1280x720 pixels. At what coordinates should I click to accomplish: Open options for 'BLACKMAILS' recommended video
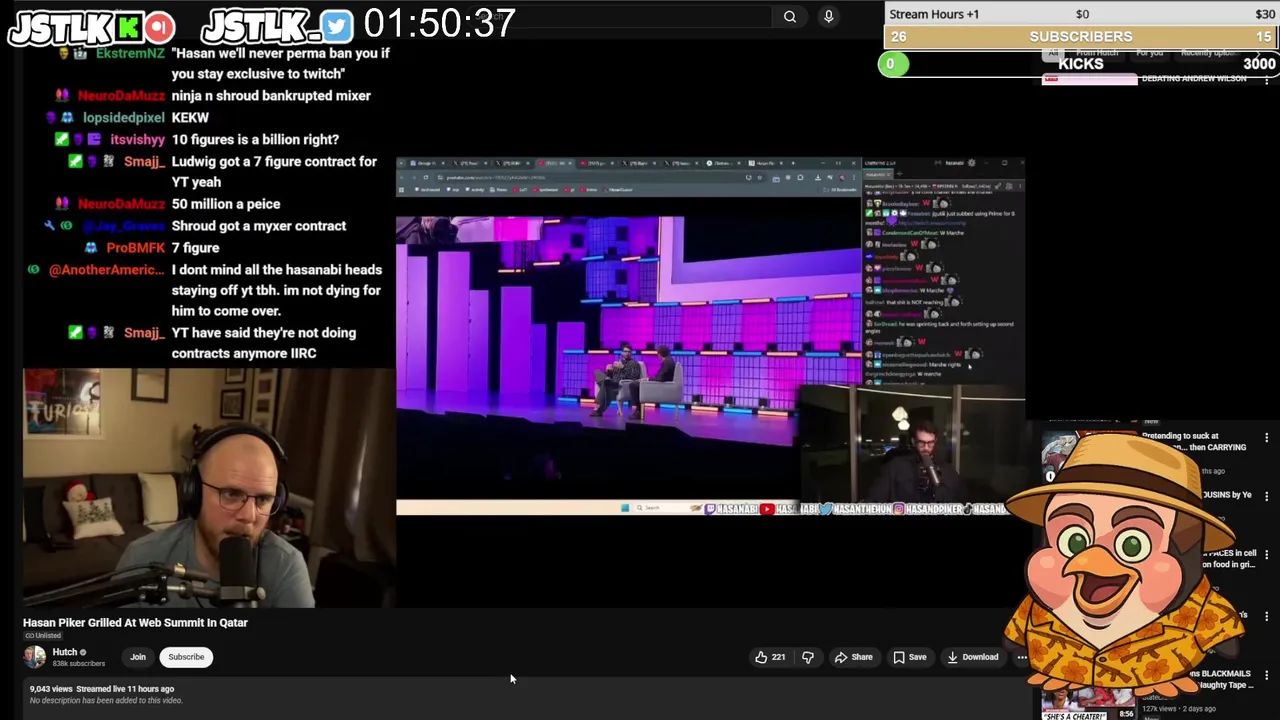click(x=1267, y=675)
